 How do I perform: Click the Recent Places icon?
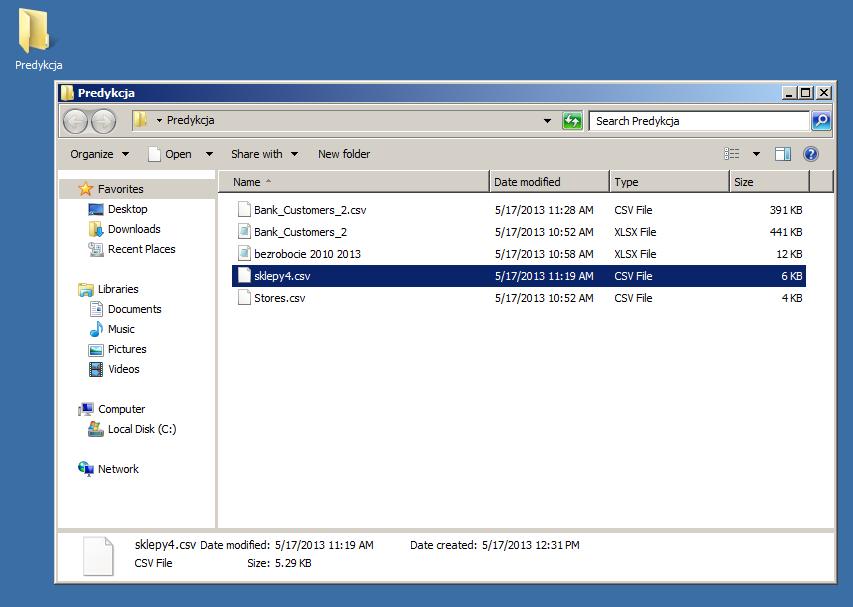tap(96, 249)
